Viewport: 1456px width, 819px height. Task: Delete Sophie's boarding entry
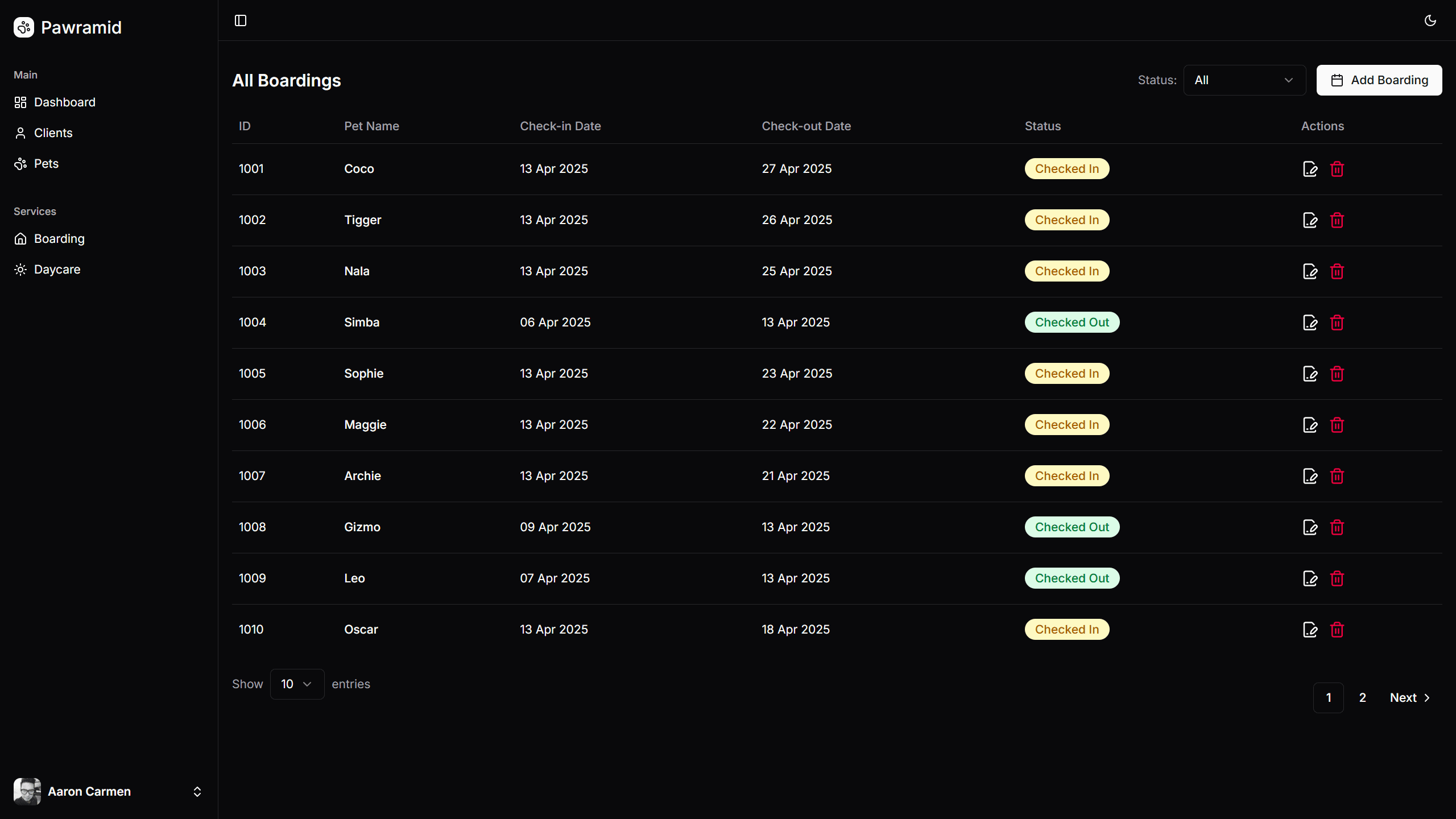(x=1337, y=374)
